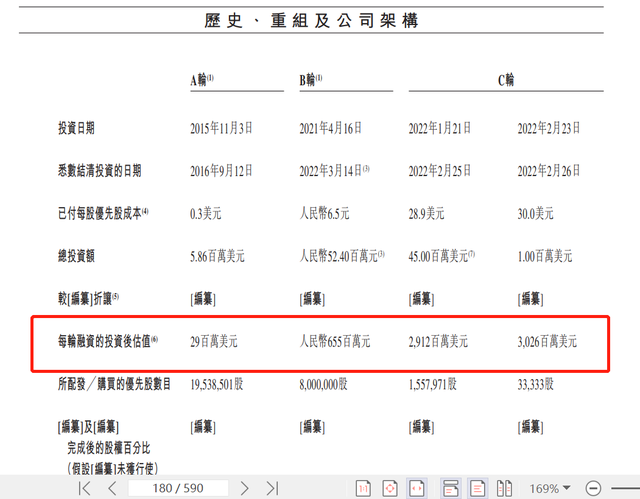Click the actual size 1:1 icon
640x499 pixels.
(363, 488)
